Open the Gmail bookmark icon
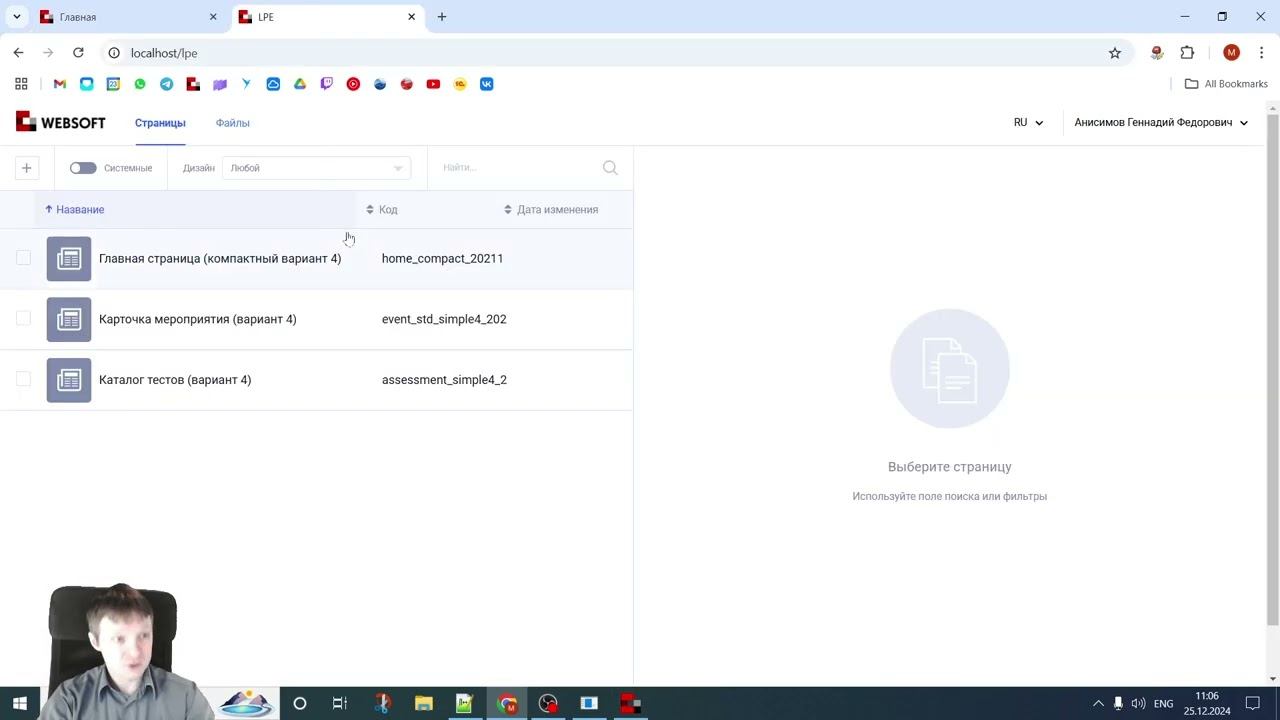Image resolution: width=1280 pixels, height=720 pixels. tap(60, 84)
